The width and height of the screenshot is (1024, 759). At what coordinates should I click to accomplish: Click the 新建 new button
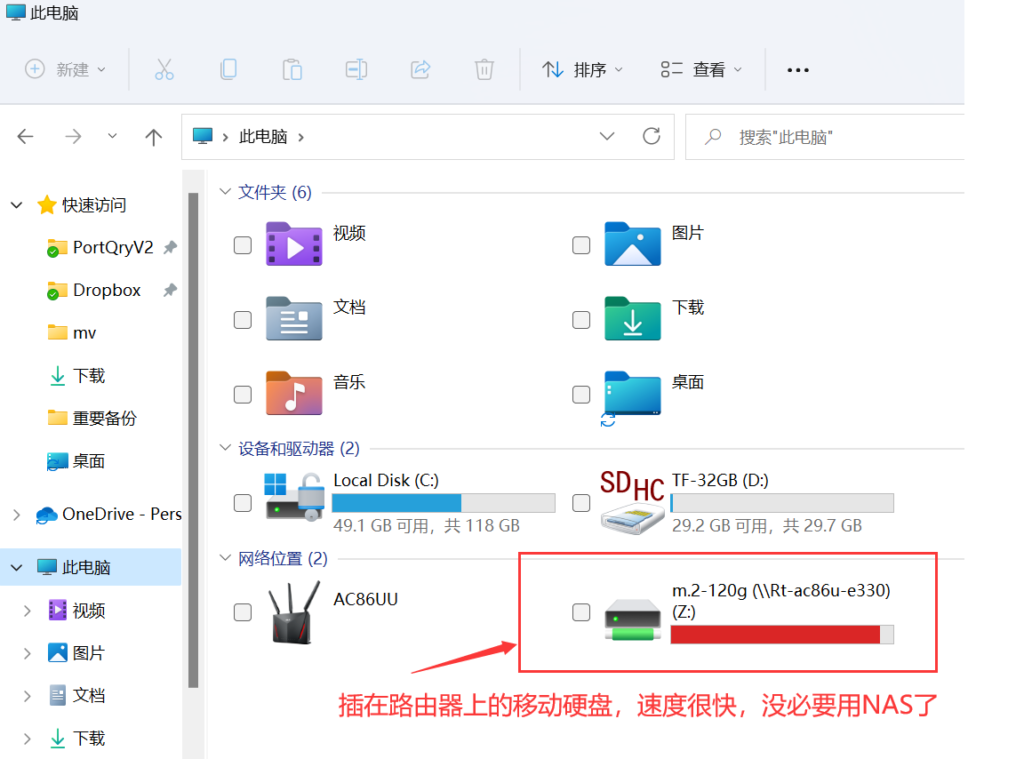click(64, 69)
